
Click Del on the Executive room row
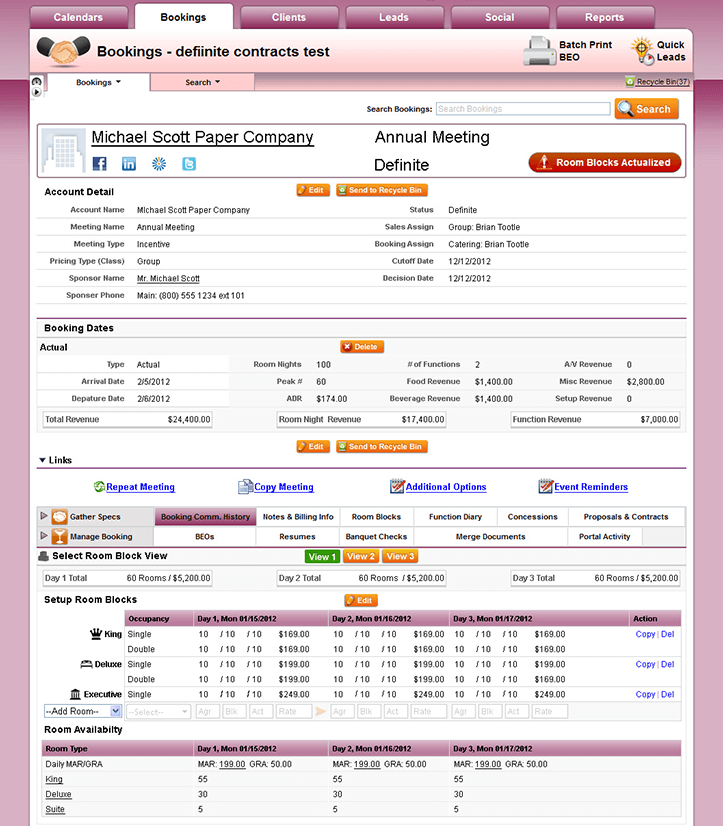[x=668, y=694]
